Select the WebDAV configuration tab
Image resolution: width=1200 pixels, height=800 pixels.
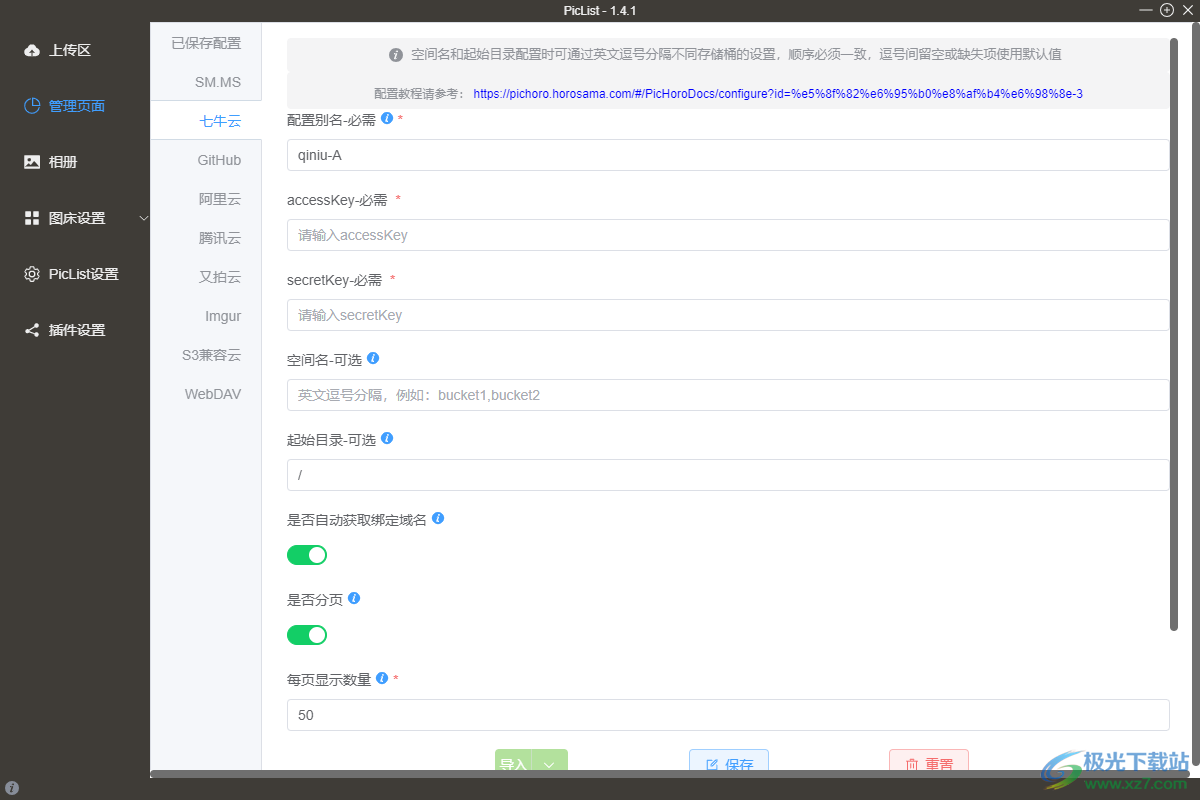tap(212, 394)
